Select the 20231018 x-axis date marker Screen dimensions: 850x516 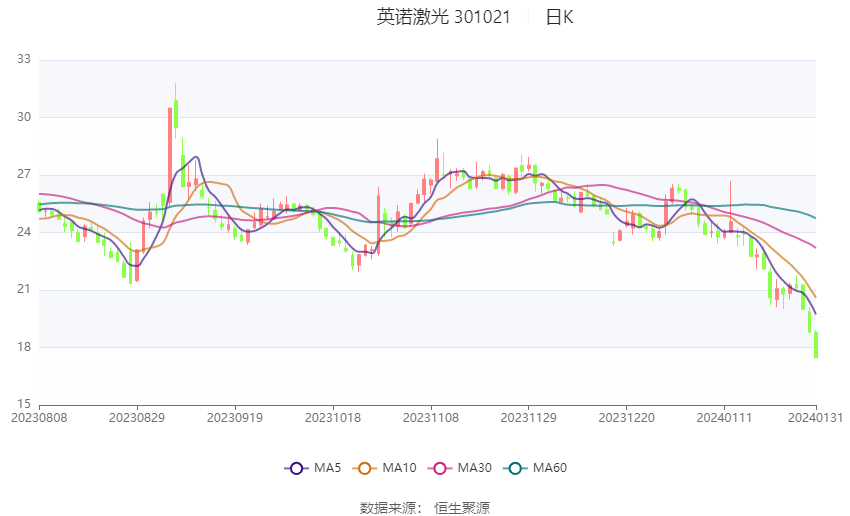tap(333, 418)
